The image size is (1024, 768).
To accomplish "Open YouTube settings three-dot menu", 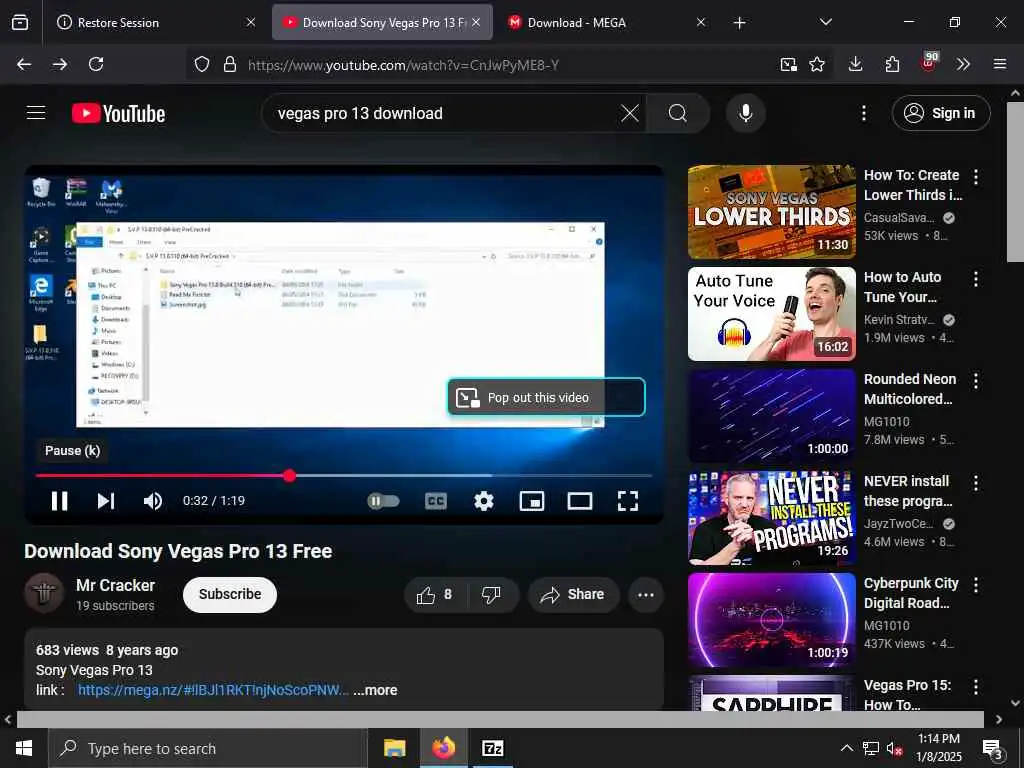I will click(863, 113).
